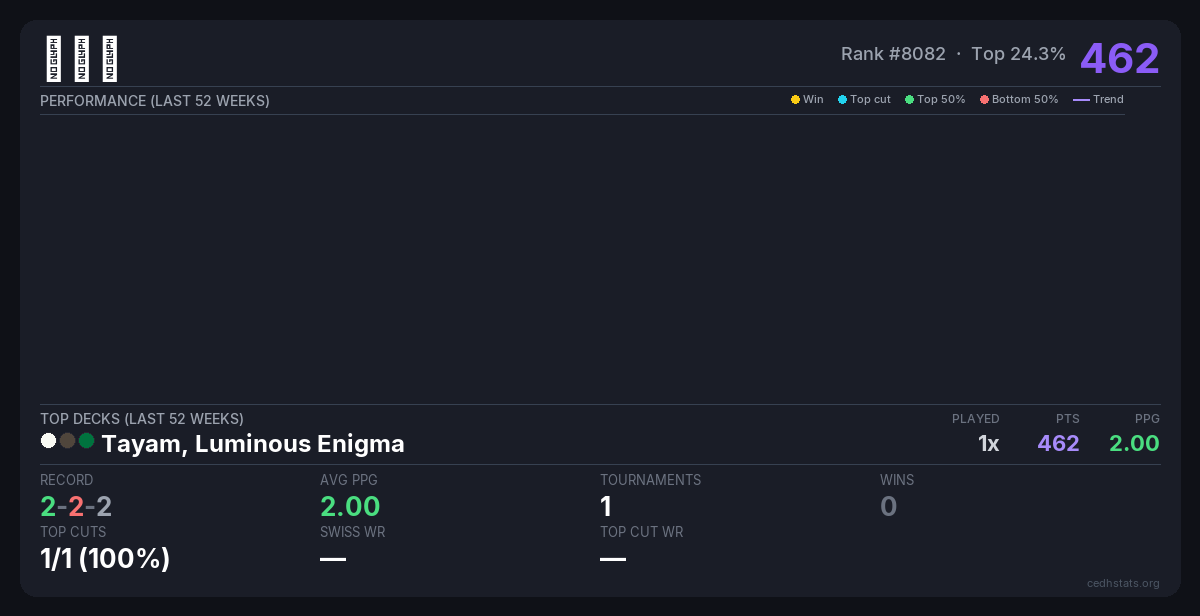This screenshot has height=616, width=1200.
Task: Toggle the Bottom 50% legend entry
Action: pyautogui.click(x=1018, y=100)
